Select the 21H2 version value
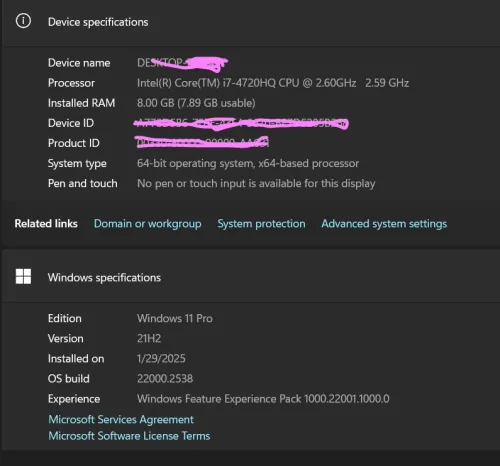 coord(149,339)
